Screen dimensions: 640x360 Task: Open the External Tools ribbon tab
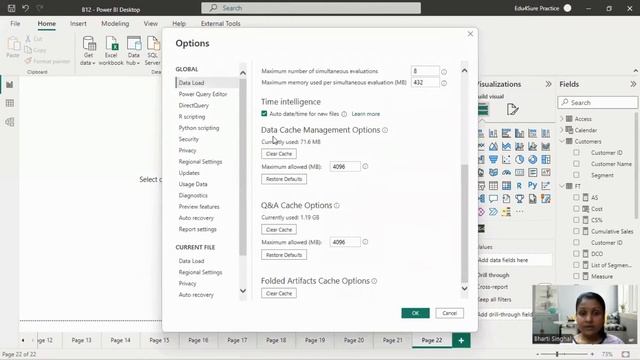(220, 24)
